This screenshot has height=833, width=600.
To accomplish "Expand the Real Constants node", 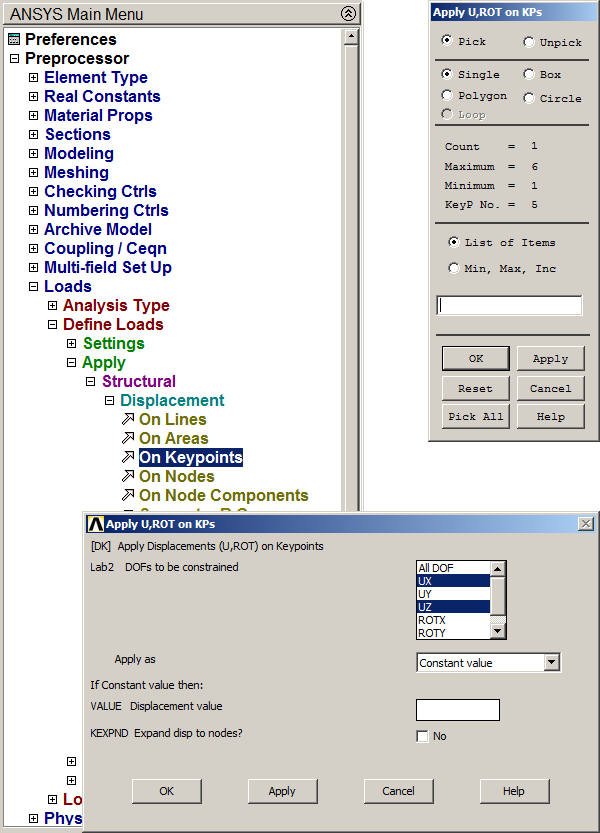I will (33, 97).
